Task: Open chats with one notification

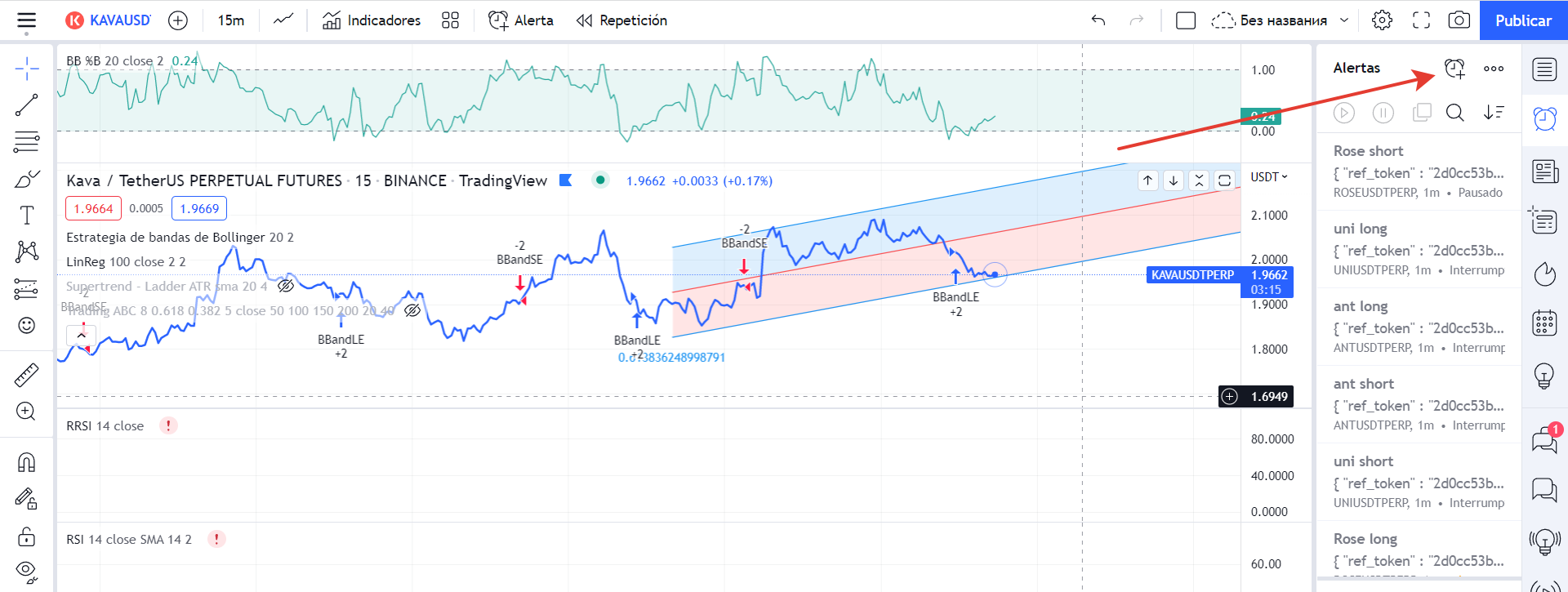Action: [1546, 438]
